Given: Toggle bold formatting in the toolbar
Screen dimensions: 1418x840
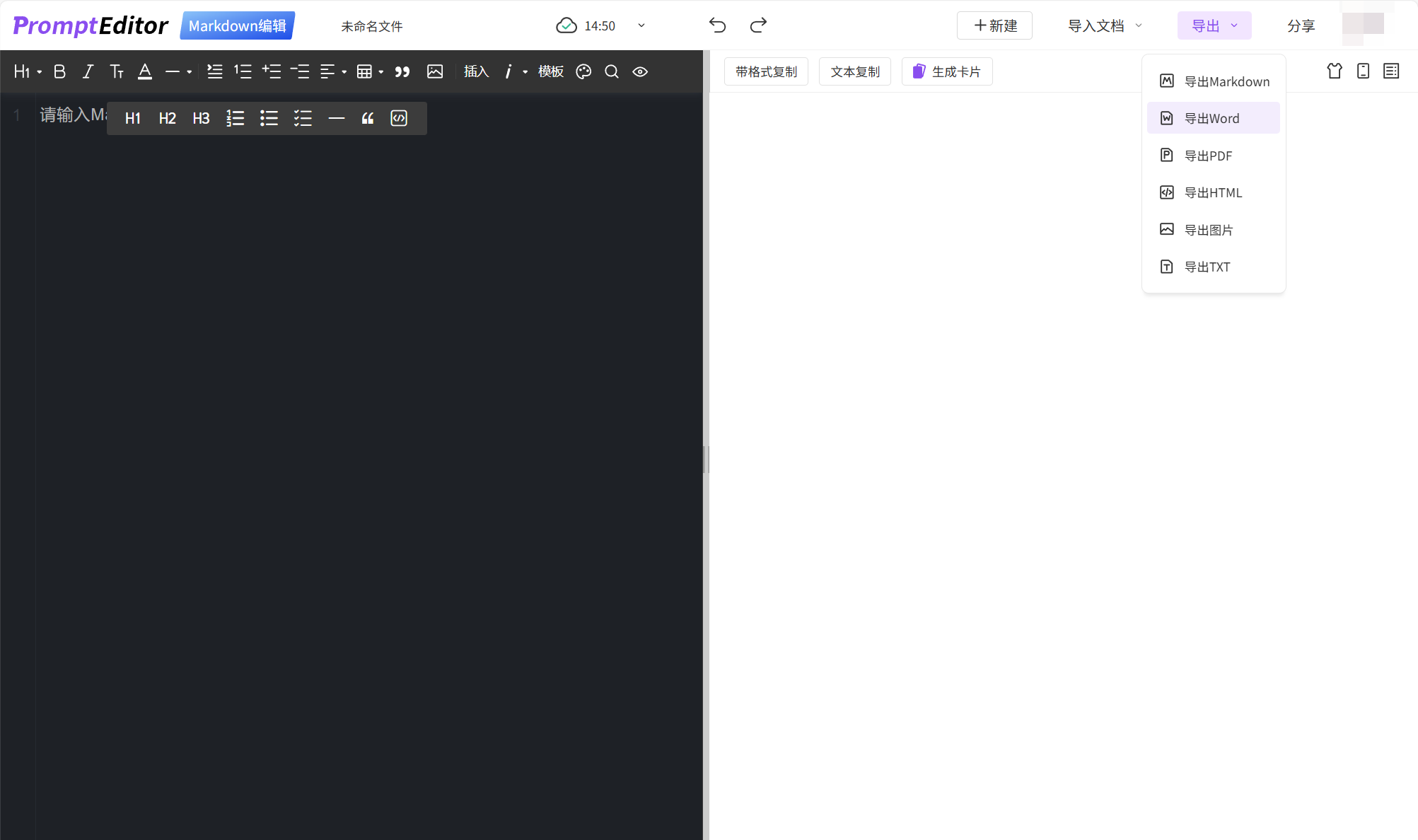Looking at the screenshot, I should coord(60,71).
